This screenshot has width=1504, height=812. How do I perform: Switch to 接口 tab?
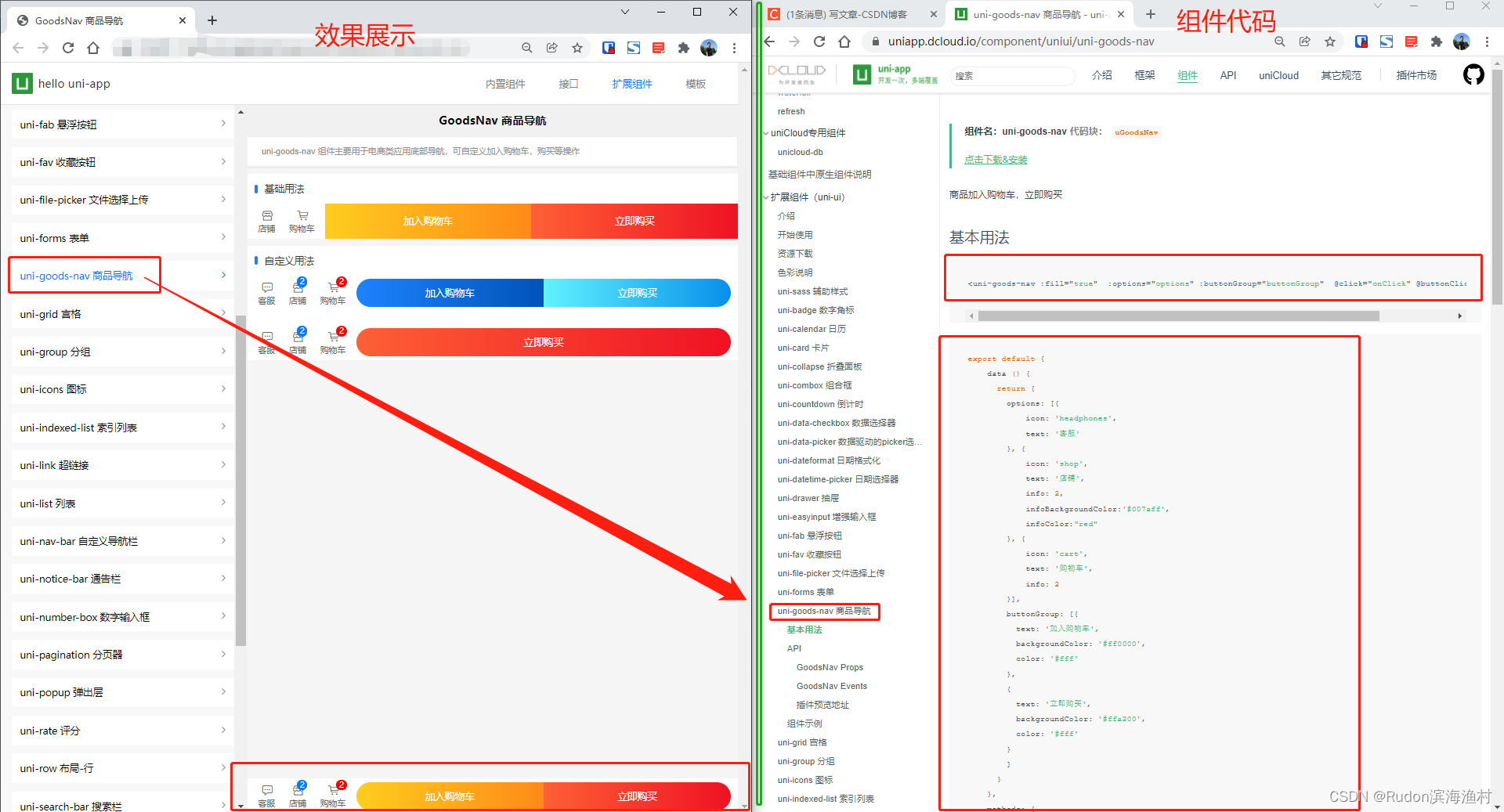569,84
